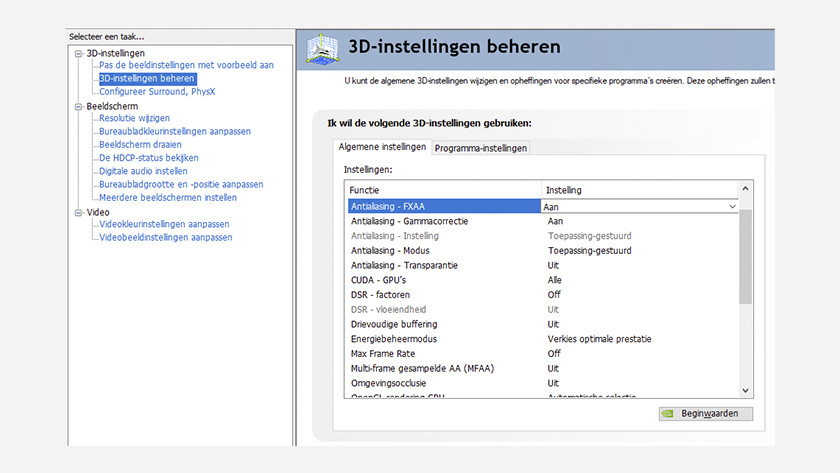840x473 pixels.
Task: Open Resolutie wijzigen link
Action: [134, 119]
